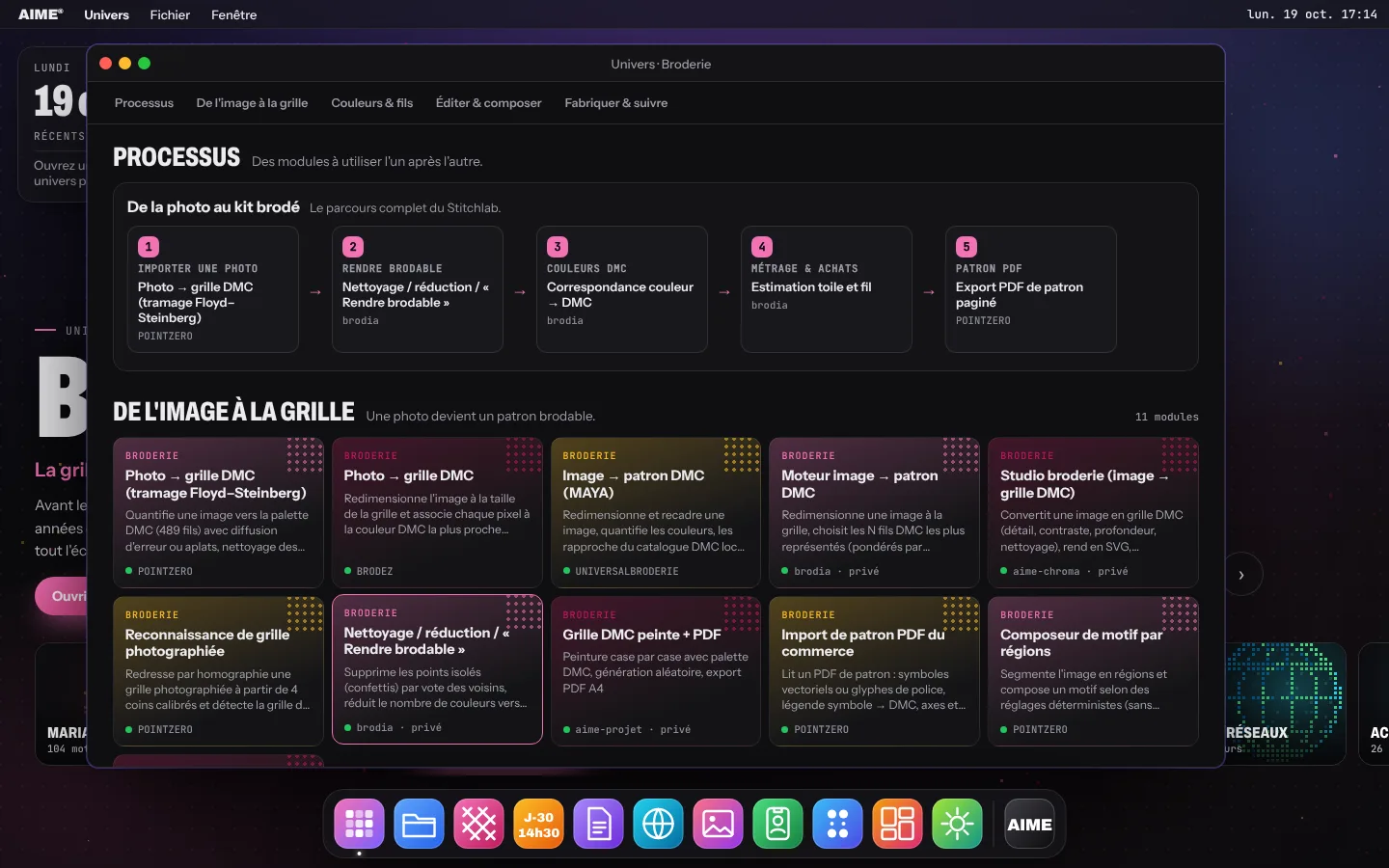Open the blue folder app in the dock
This screenshot has height=868, width=1389.
click(x=419, y=825)
